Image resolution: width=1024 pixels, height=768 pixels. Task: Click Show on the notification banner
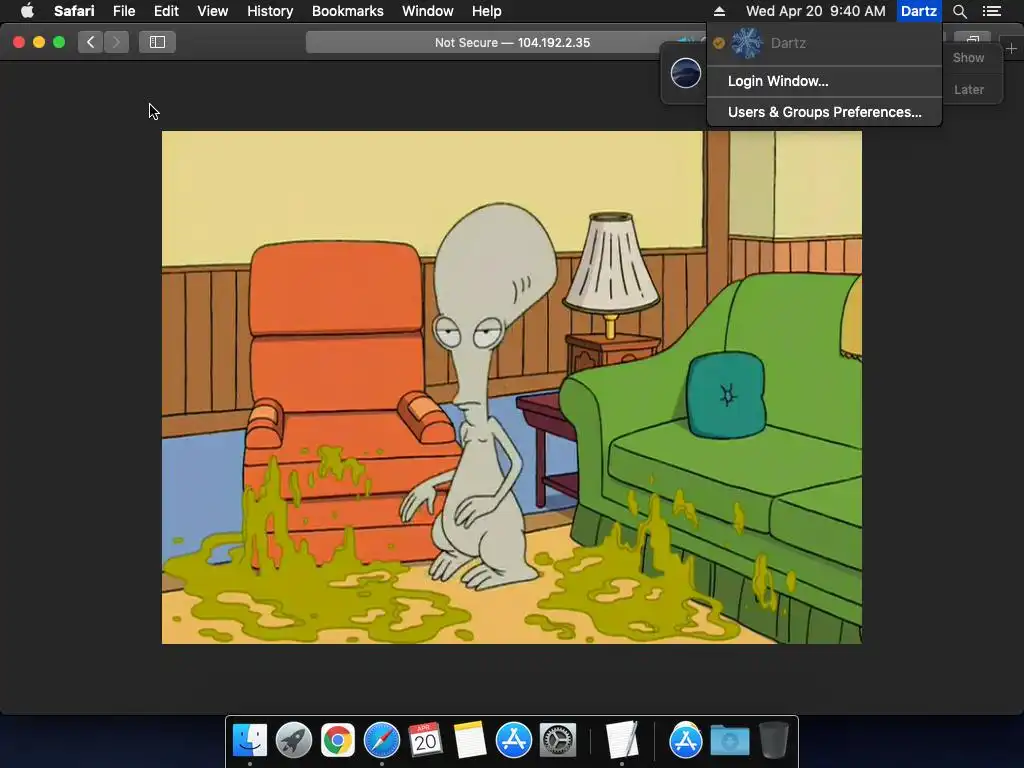click(x=968, y=57)
